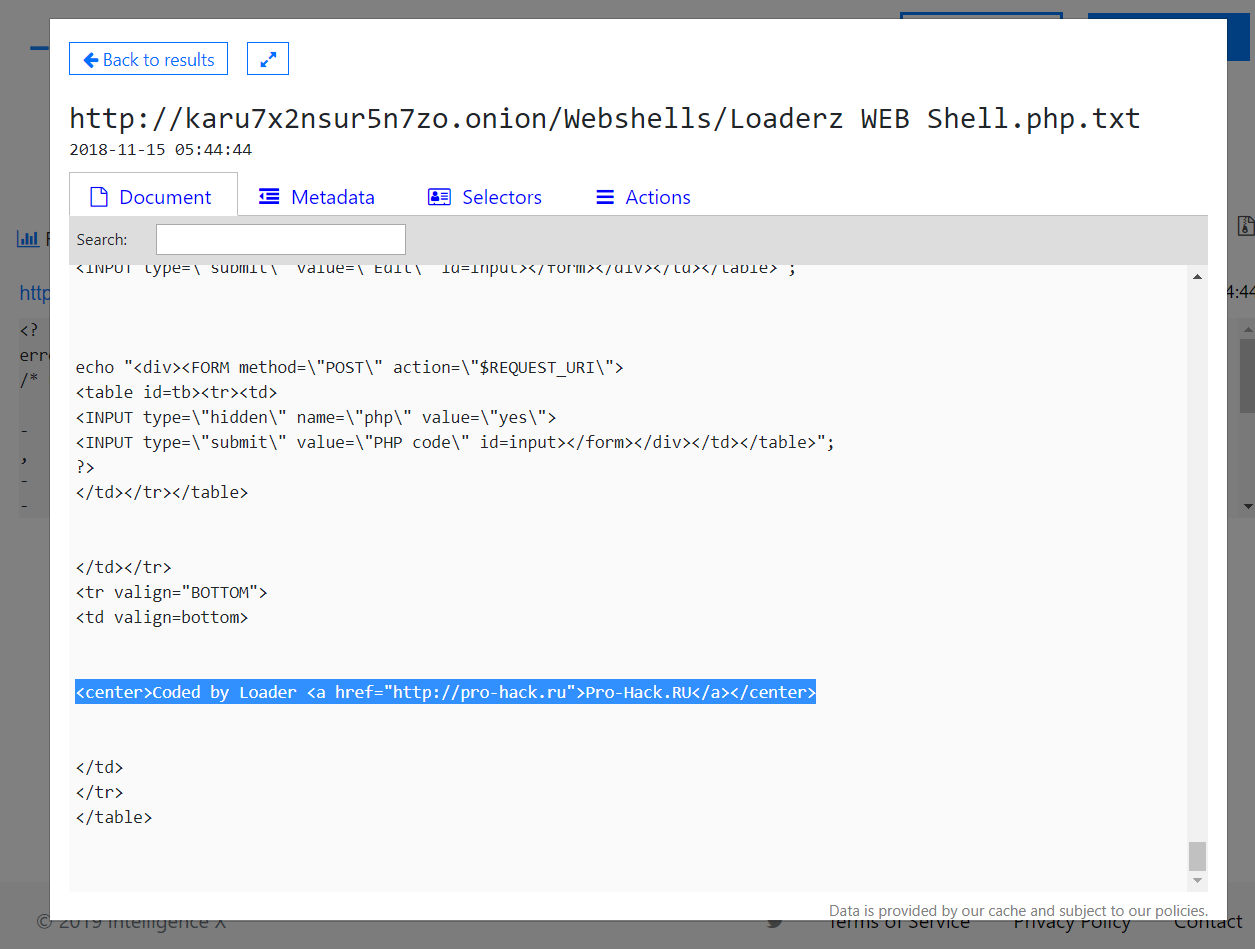Click the Actions tab hamburger icon
Image resolution: width=1255 pixels, height=949 pixels.
point(605,197)
